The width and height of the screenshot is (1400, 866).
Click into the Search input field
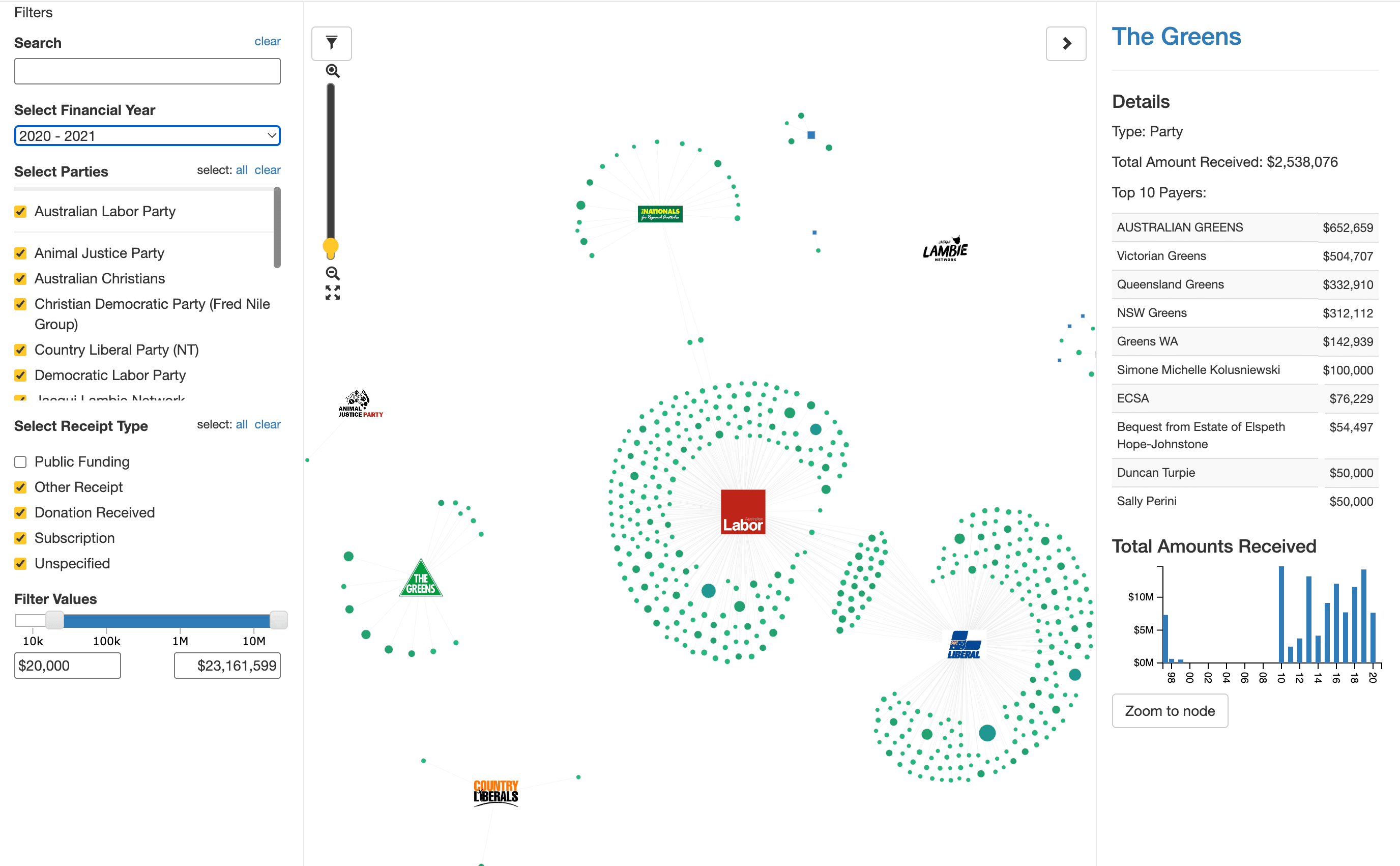(147, 71)
